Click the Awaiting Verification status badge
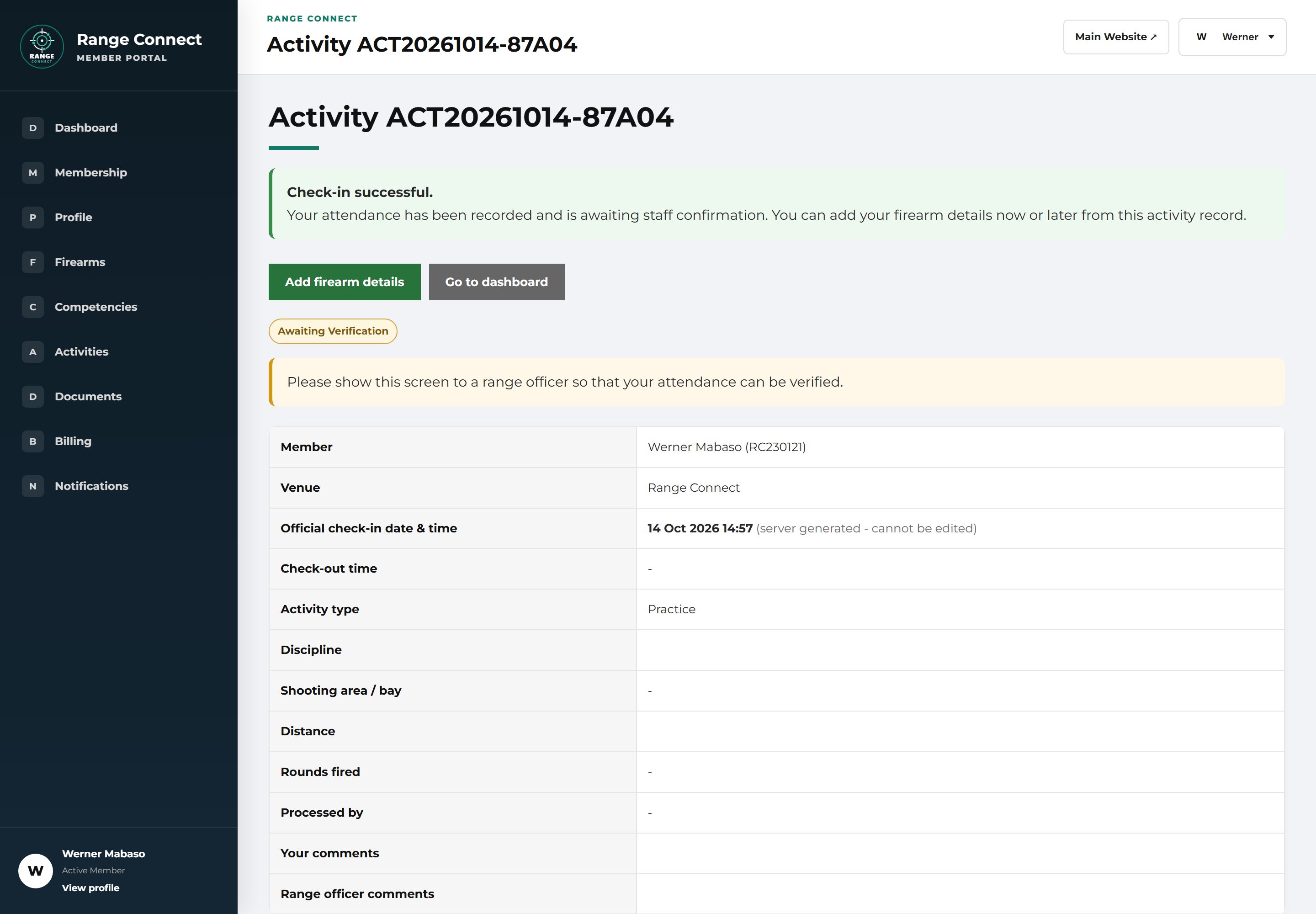Image resolution: width=1316 pixels, height=914 pixels. [333, 331]
